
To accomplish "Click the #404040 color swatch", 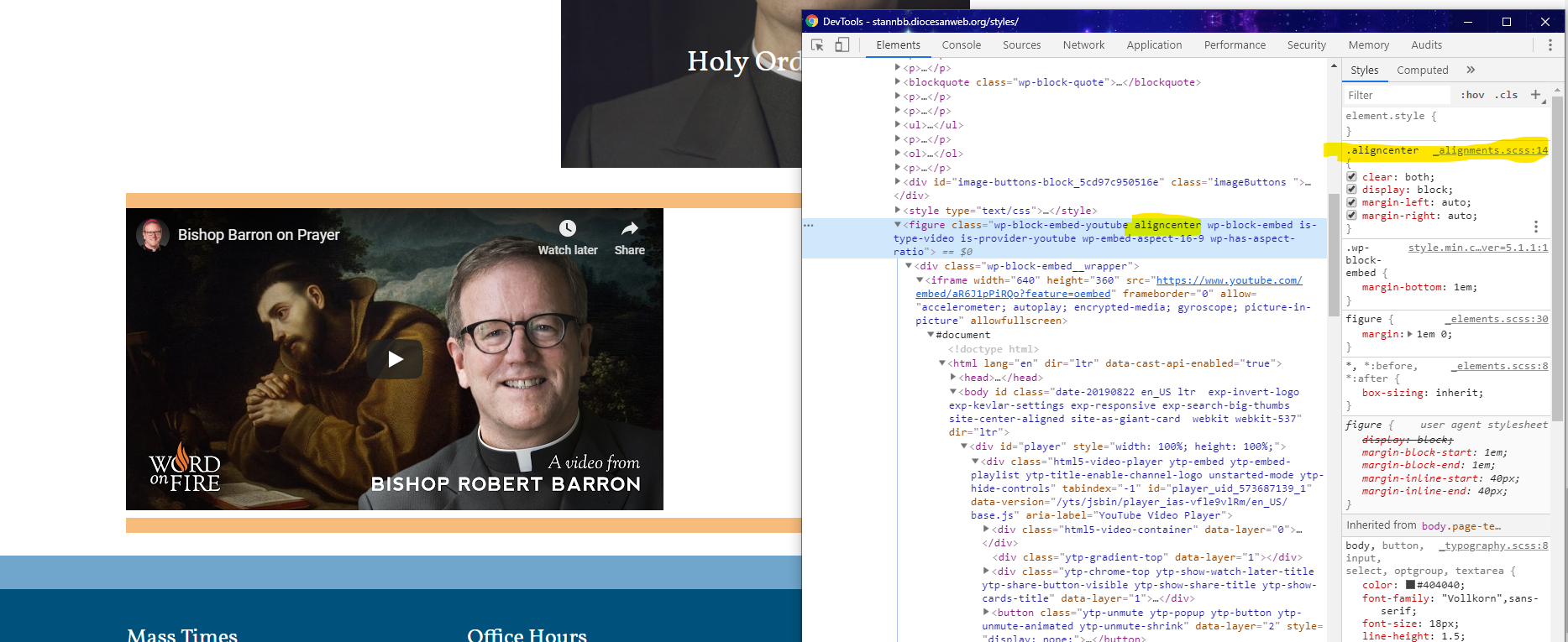I will click(x=1411, y=585).
